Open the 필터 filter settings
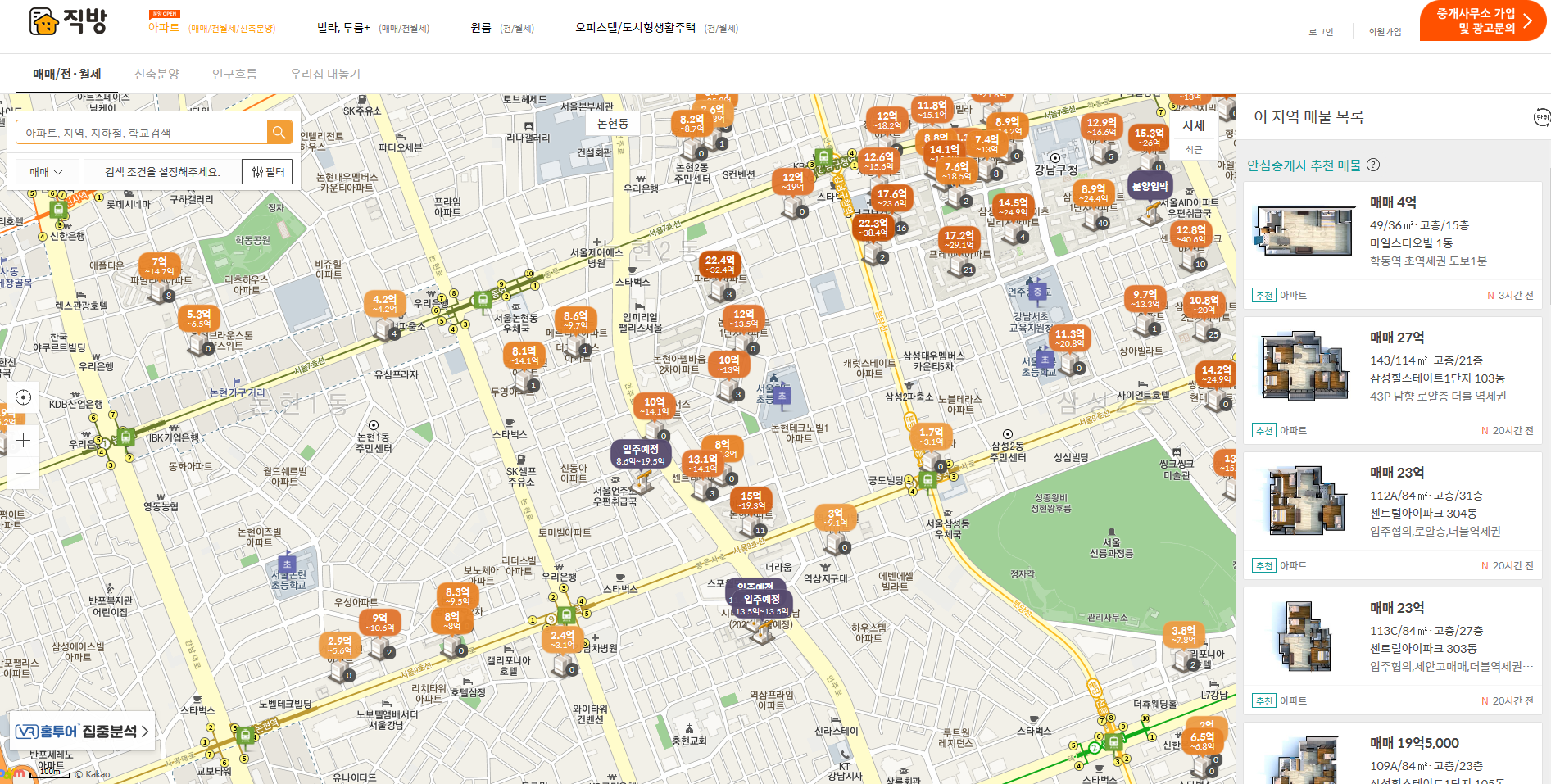Image resolution: width=1551 pixels, height=784 pixels. pos(267,172)
